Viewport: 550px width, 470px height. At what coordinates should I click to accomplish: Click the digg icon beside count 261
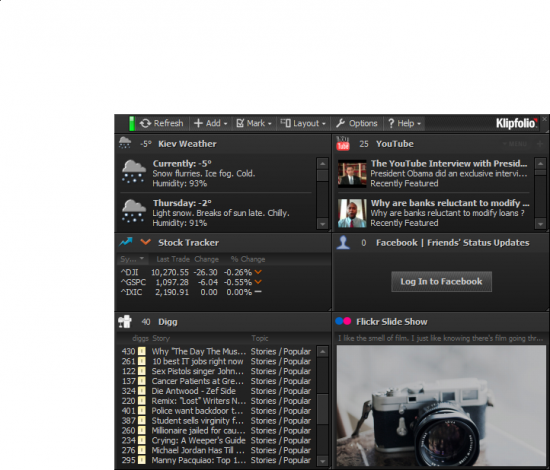(142, 361)
